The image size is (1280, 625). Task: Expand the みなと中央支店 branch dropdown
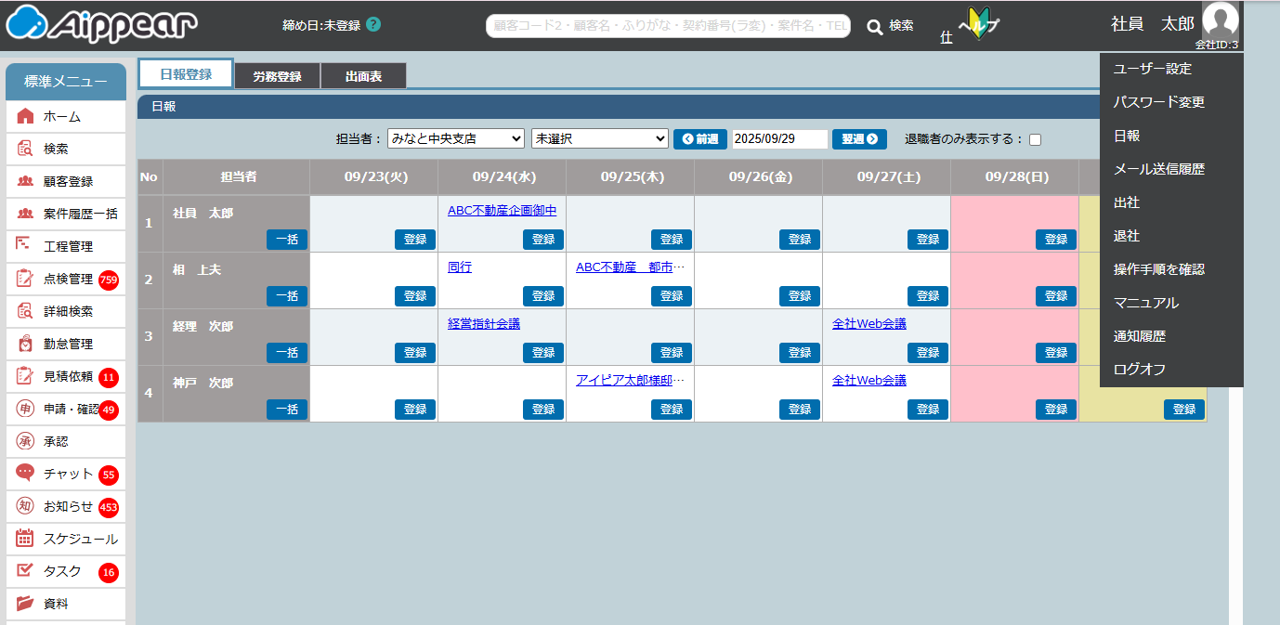coord(455,139)
